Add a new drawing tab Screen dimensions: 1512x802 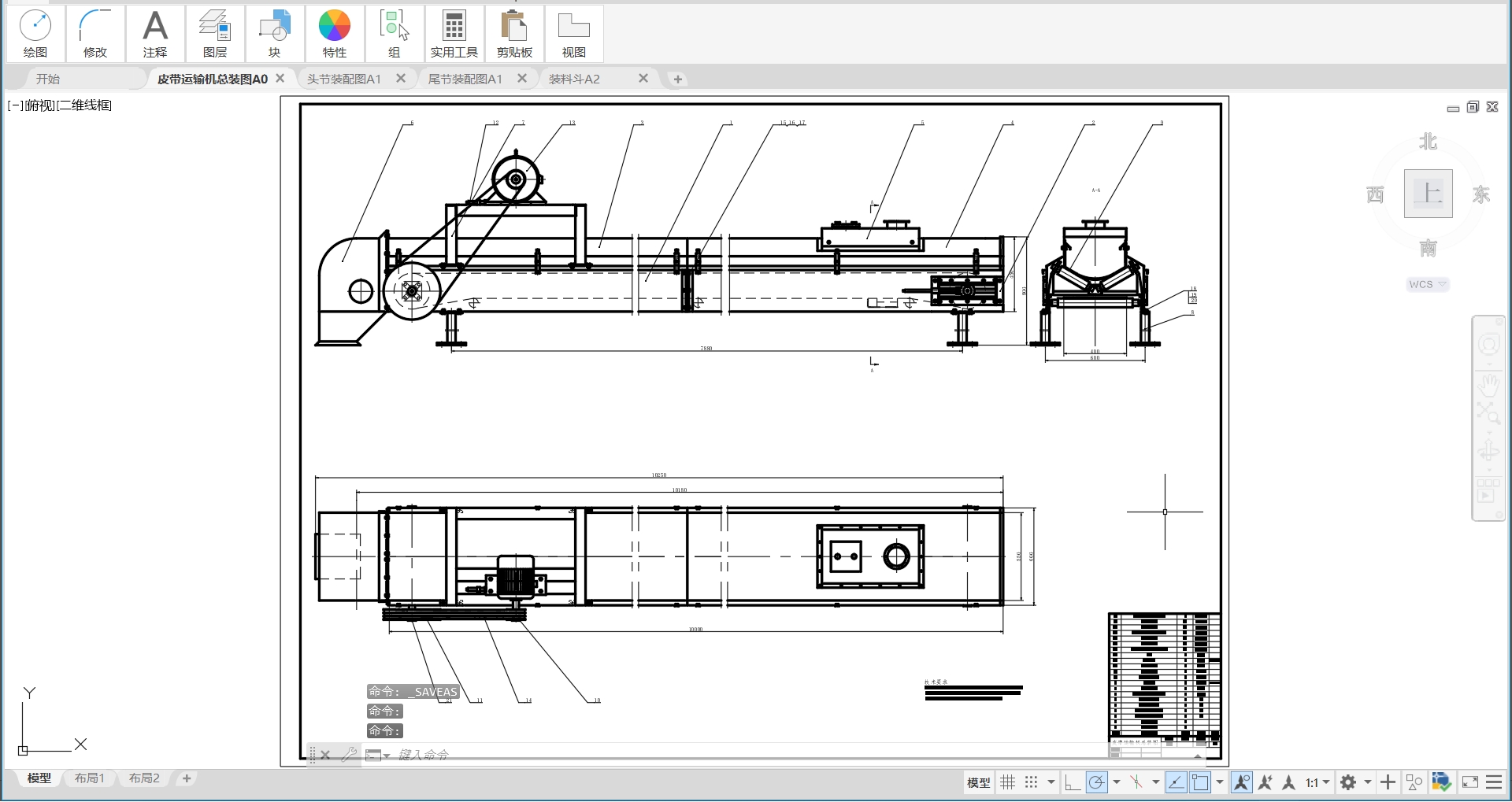pyautogui.click(x=677, y=79)
